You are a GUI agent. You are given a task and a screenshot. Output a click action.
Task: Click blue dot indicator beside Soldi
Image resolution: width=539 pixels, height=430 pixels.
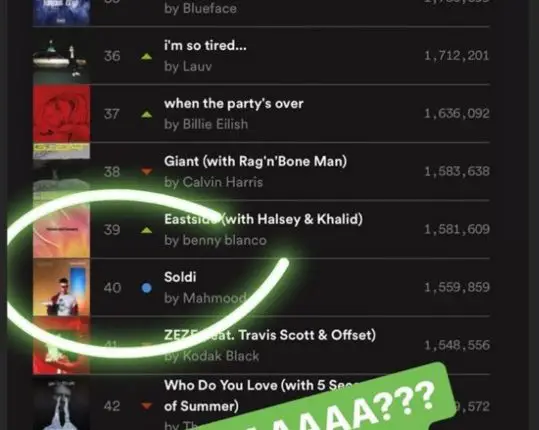tap(146, 288)
